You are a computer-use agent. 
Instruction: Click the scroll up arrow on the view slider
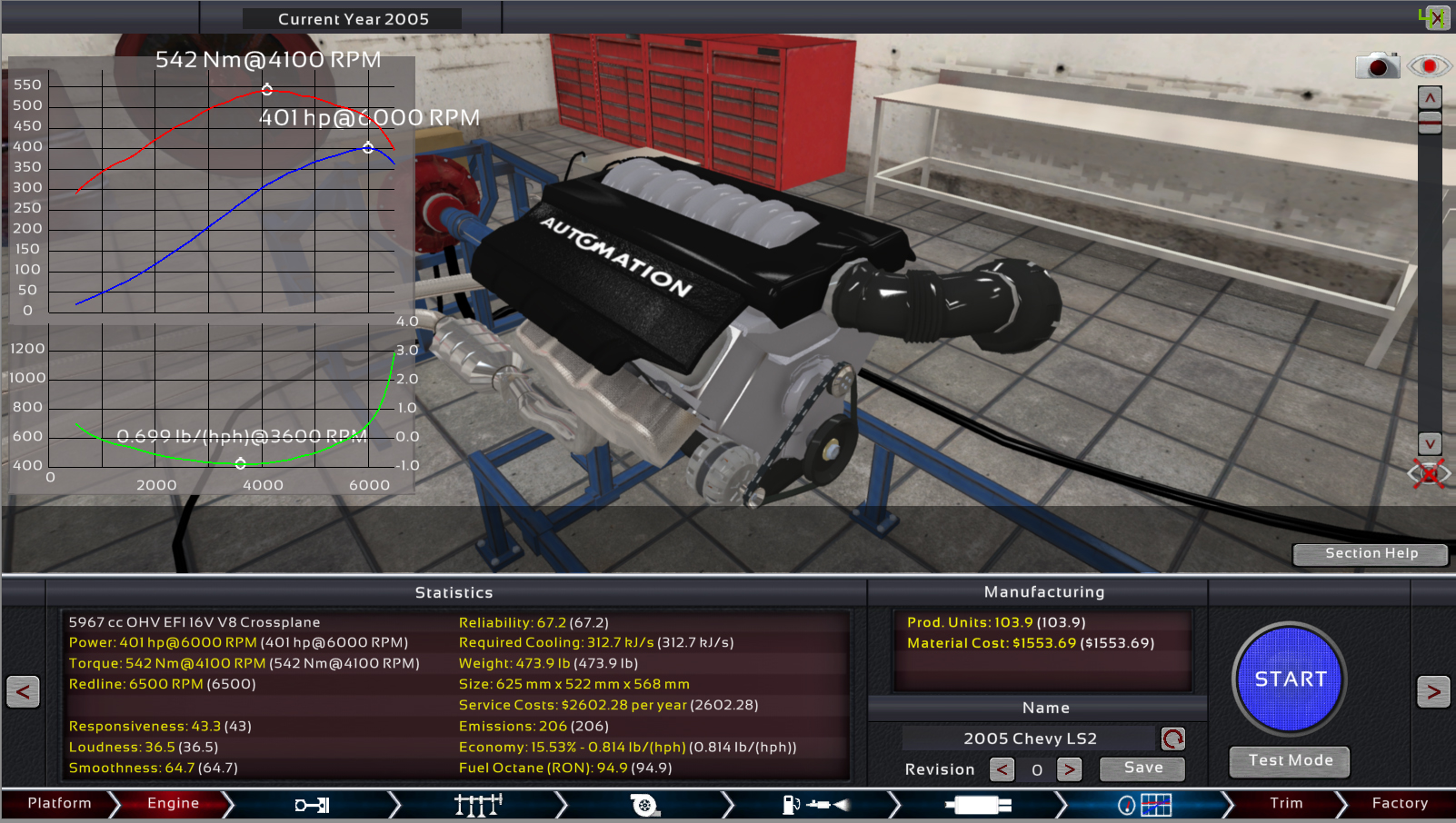(1430, 97)
